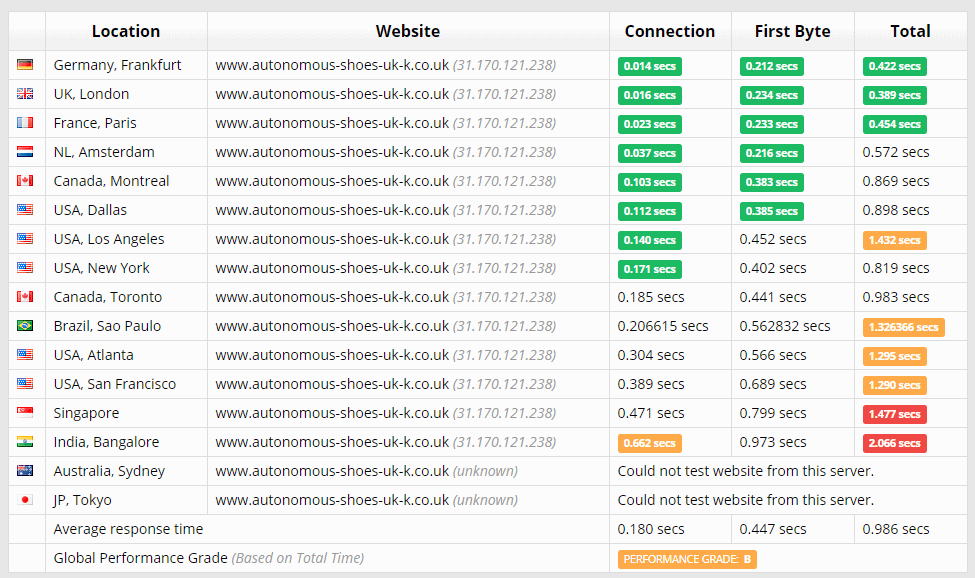Select the India, Bangalore location cell
This screenshot has height=578, width=975.
tap(126, 442)
